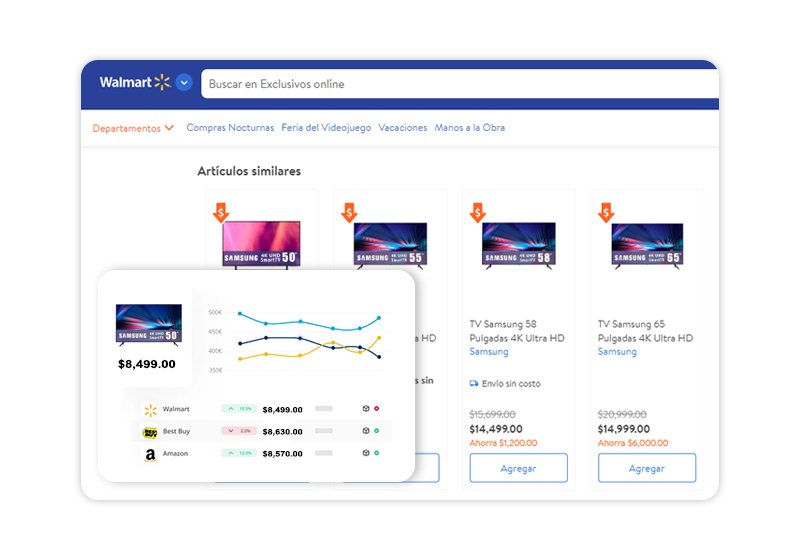
Task: Click the struck-through $20,999.00 price
Action: tap(622, 414)
